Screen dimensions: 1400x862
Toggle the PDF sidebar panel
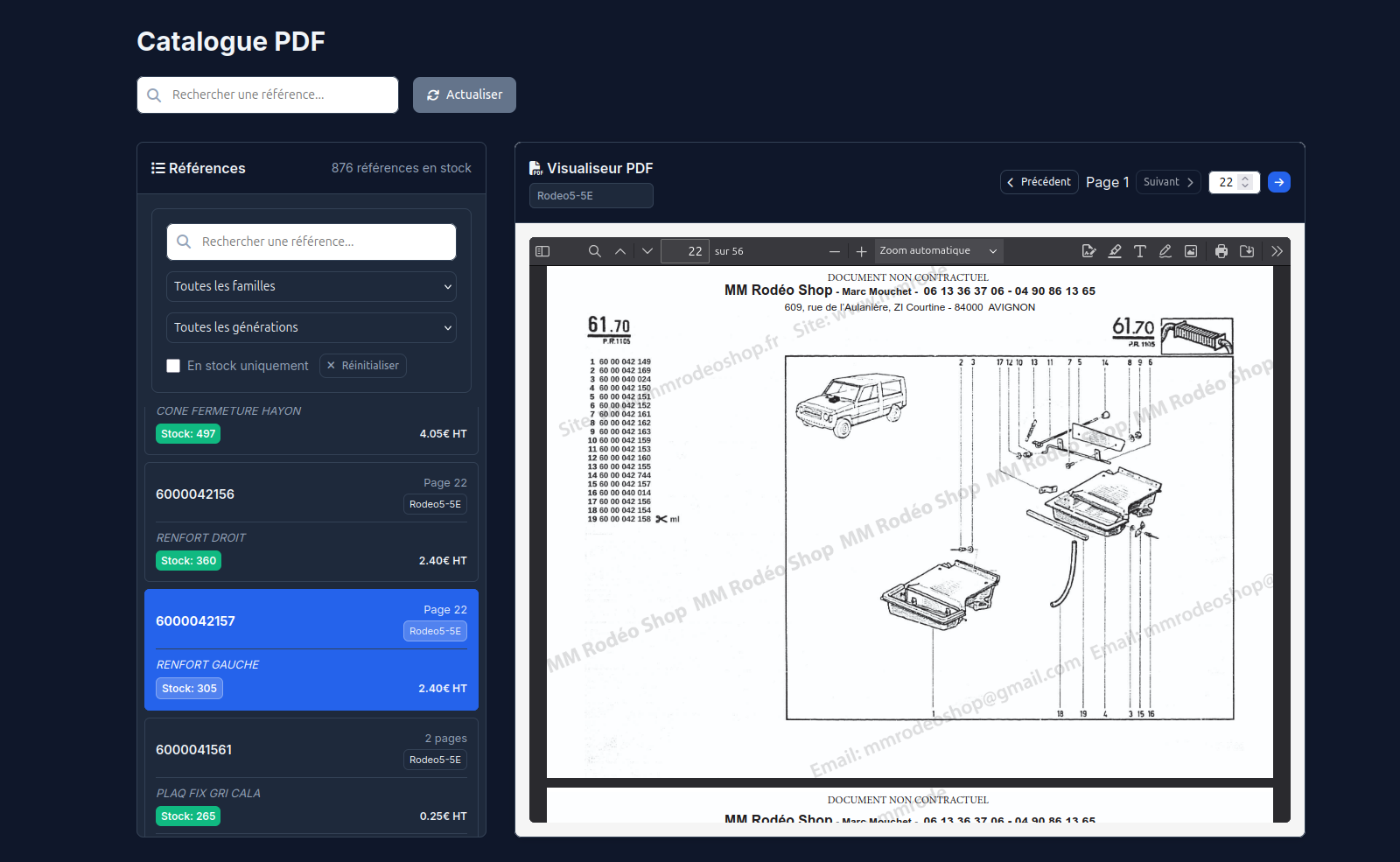click(x=542, y=251)
